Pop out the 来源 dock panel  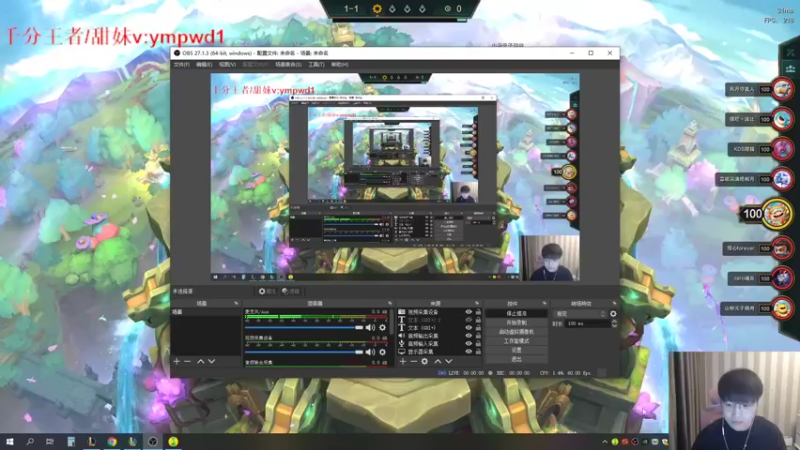tap(477, 303)
